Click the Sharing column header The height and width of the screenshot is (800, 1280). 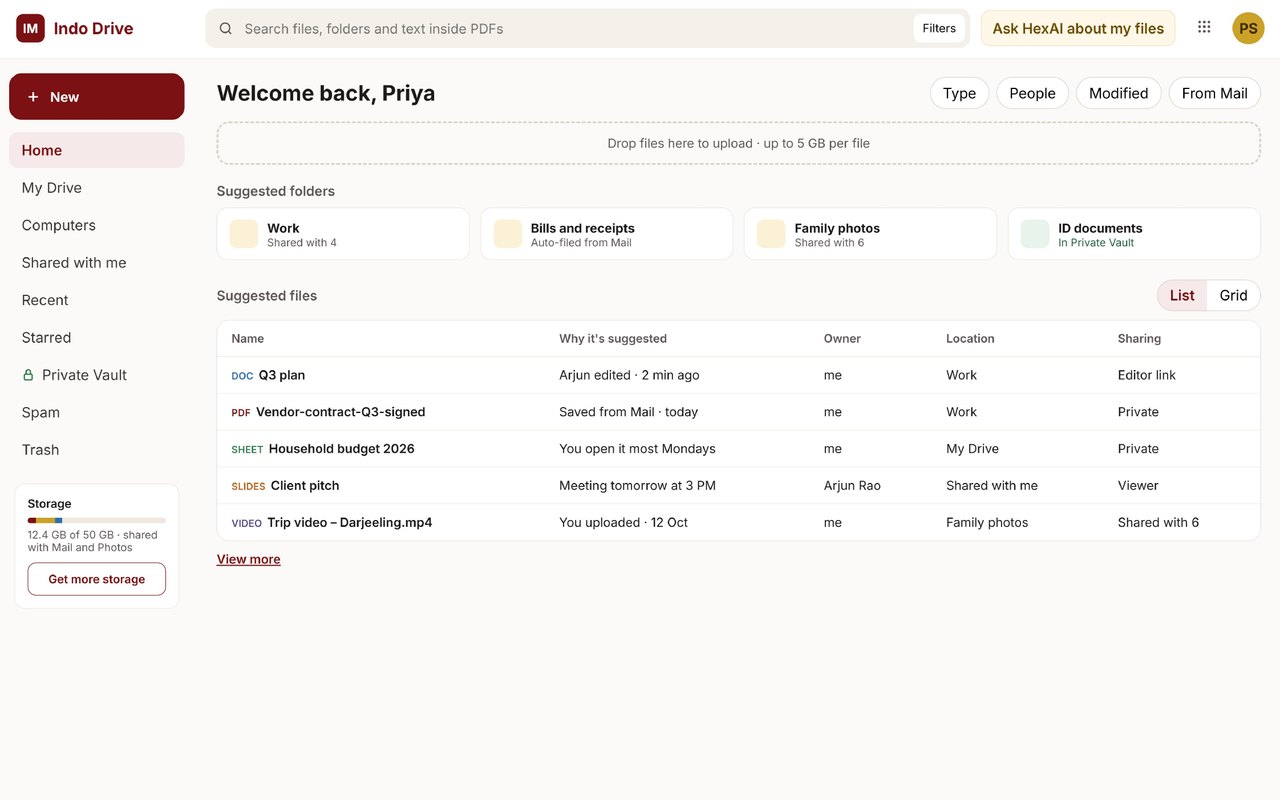pyautogui.click(x=1139, y=339)
